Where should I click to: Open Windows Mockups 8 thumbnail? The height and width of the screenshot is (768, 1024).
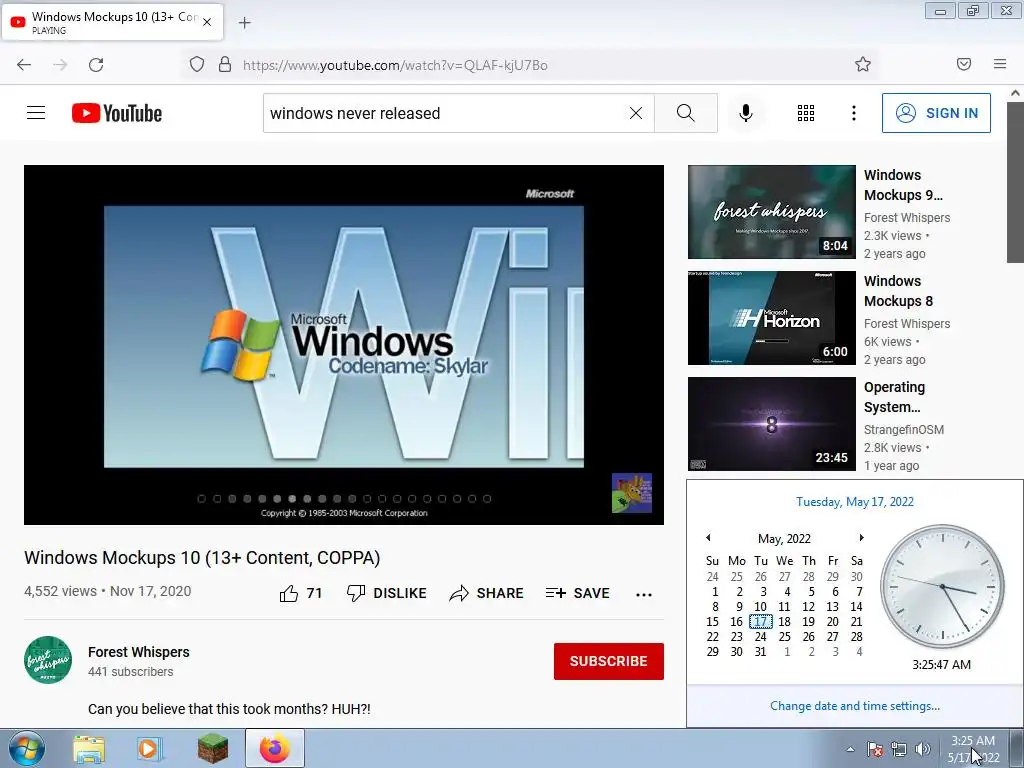[771, 317]
